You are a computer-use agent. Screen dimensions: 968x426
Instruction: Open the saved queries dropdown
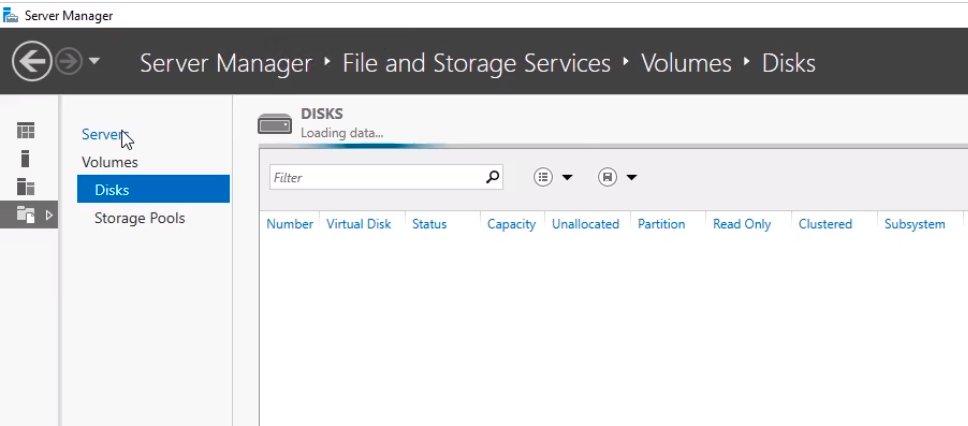[x=617, y=177]
